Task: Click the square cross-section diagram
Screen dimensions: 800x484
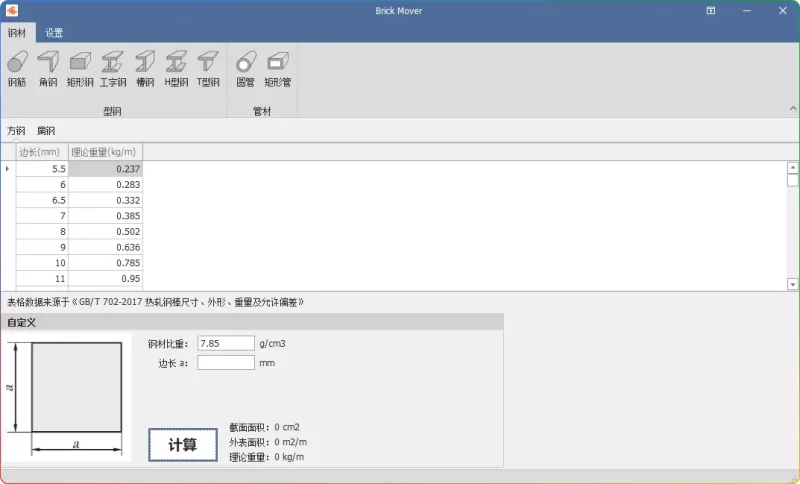Action: pyautogui.click(x=66, y=398)
